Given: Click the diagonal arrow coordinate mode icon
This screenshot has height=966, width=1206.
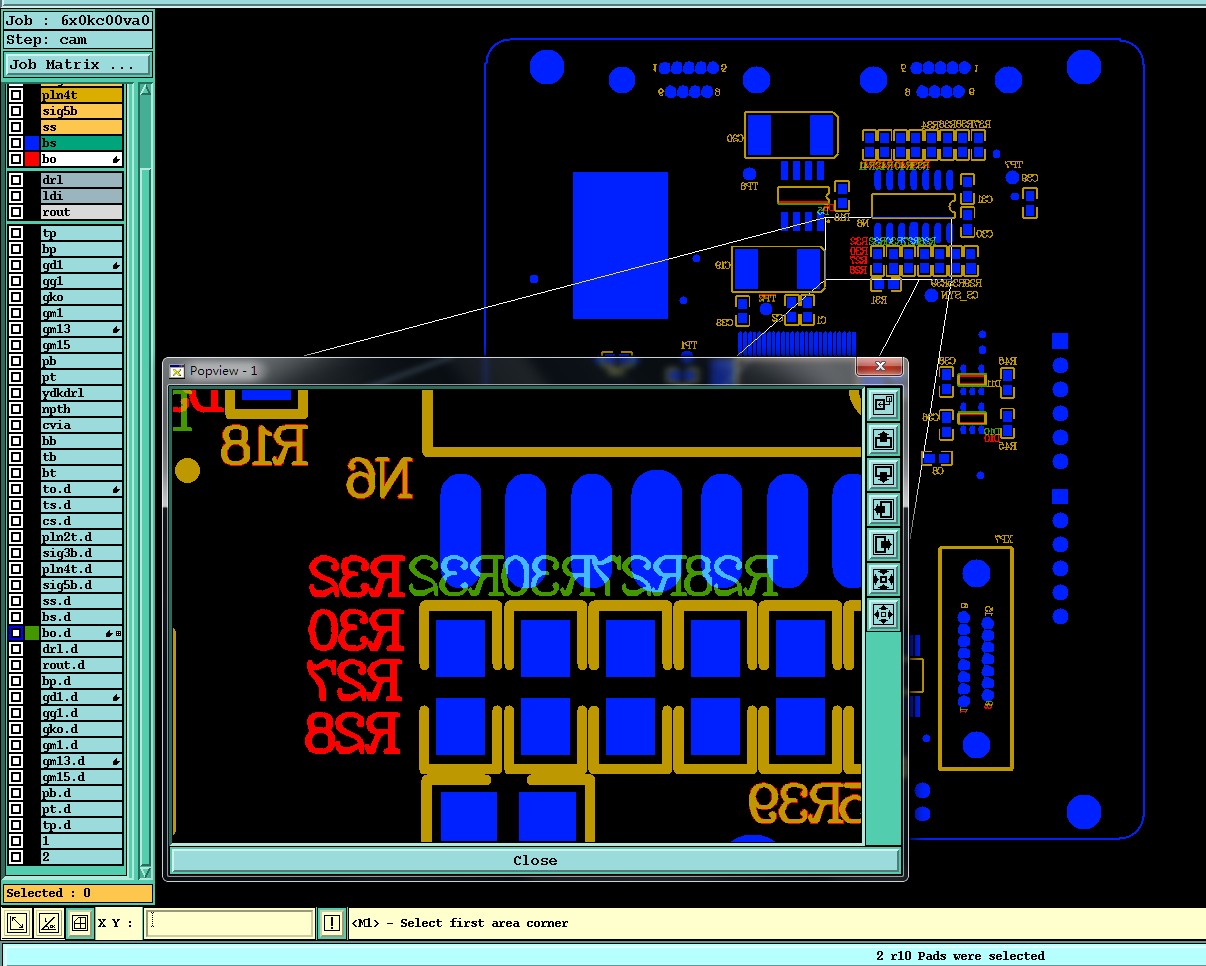Looking at the screenshot, I should pos(17,923).
